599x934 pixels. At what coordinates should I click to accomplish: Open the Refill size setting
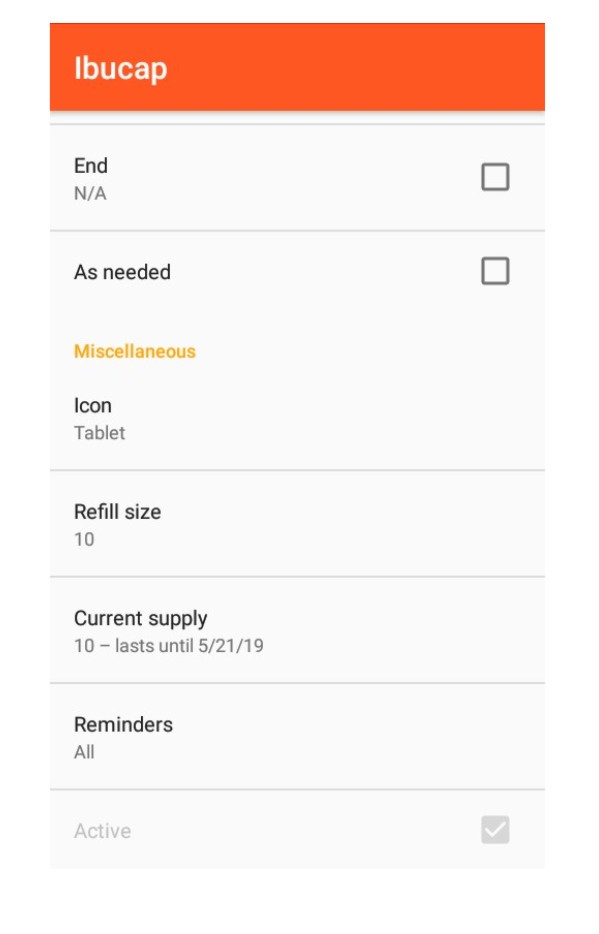click(297, 524)
